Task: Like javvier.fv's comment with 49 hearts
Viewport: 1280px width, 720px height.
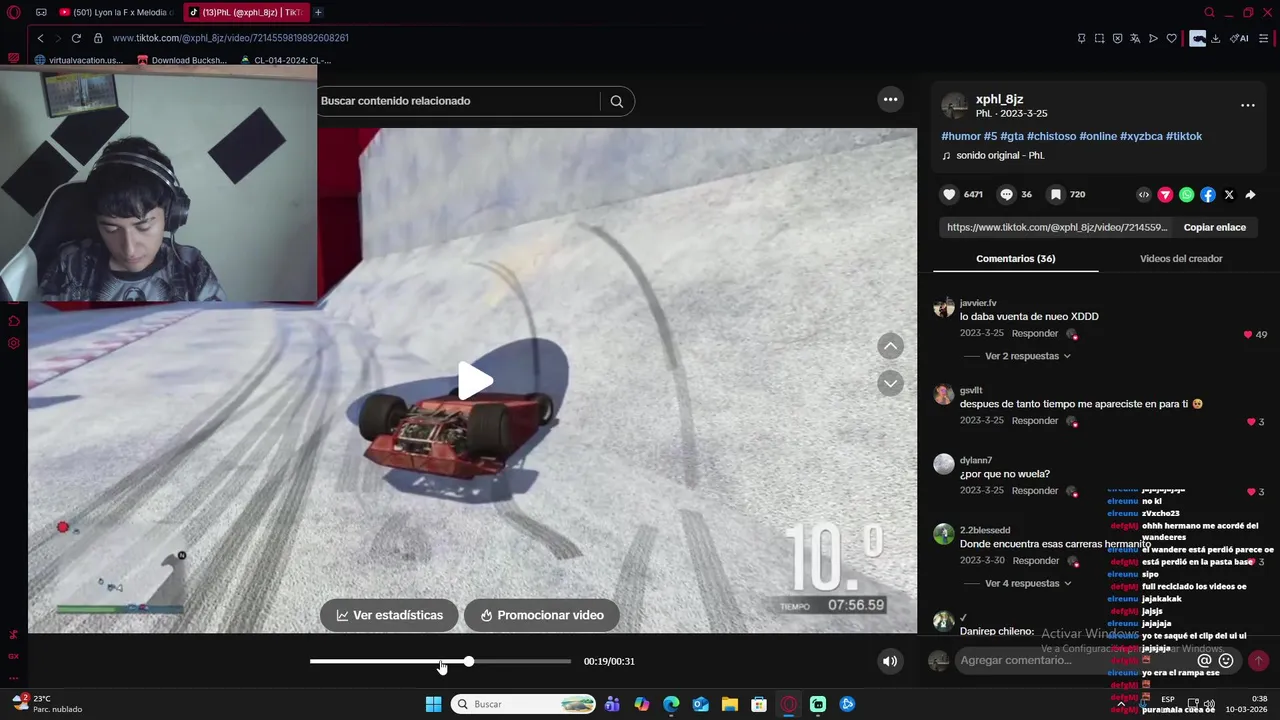Action: (x=1248, y=334)
